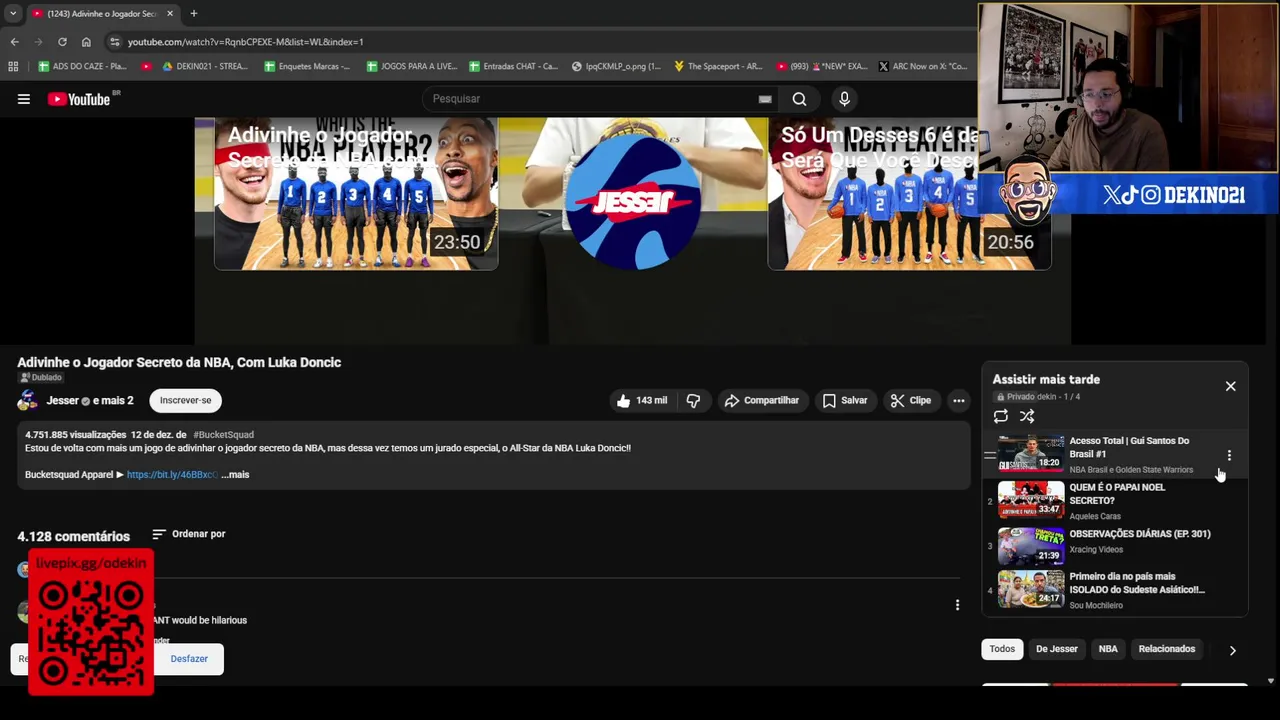Click Xracing Videos channel name in playlist
This screenshot has height=720, width=1280.
click(x=1096, y=550)
